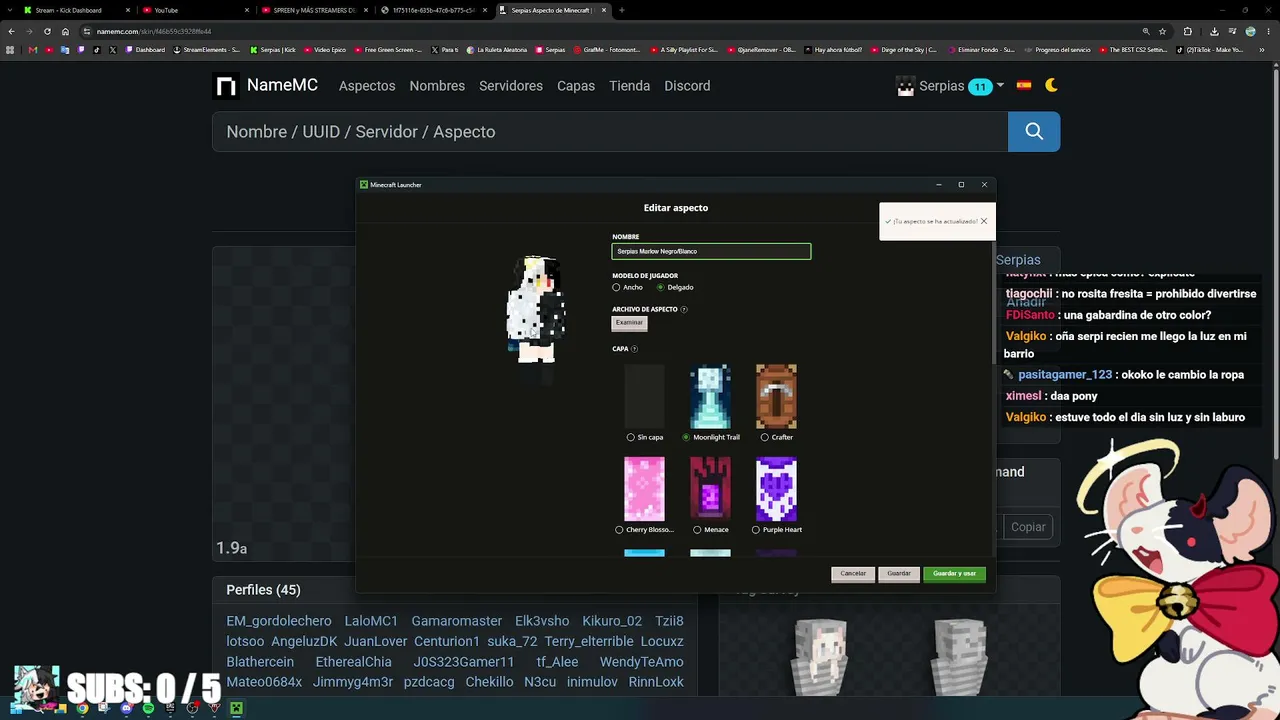Select the Ancho player model
This screenshot has width=1280, height=720.
click(616, 288)
